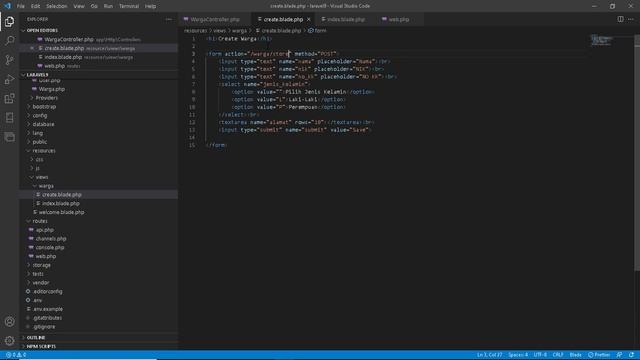Viewport: 640px width, 360px height.
Task: Open the Selection menu
Action: 56,6
